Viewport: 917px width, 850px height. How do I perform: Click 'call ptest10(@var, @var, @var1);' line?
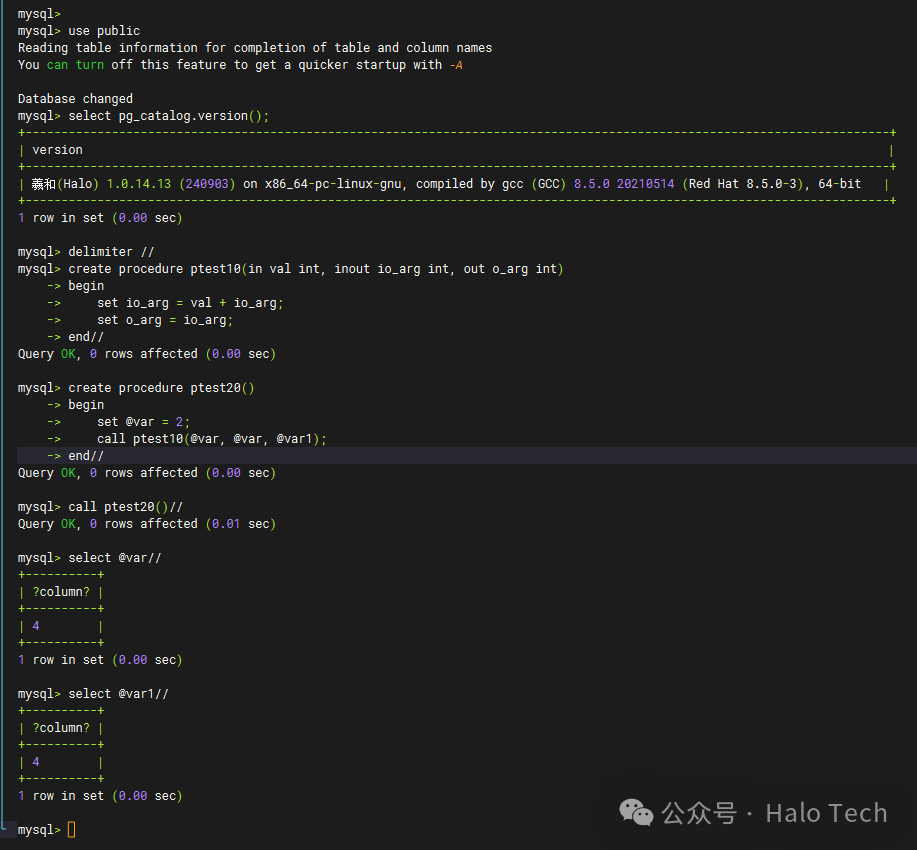click(x=212, y=439)
